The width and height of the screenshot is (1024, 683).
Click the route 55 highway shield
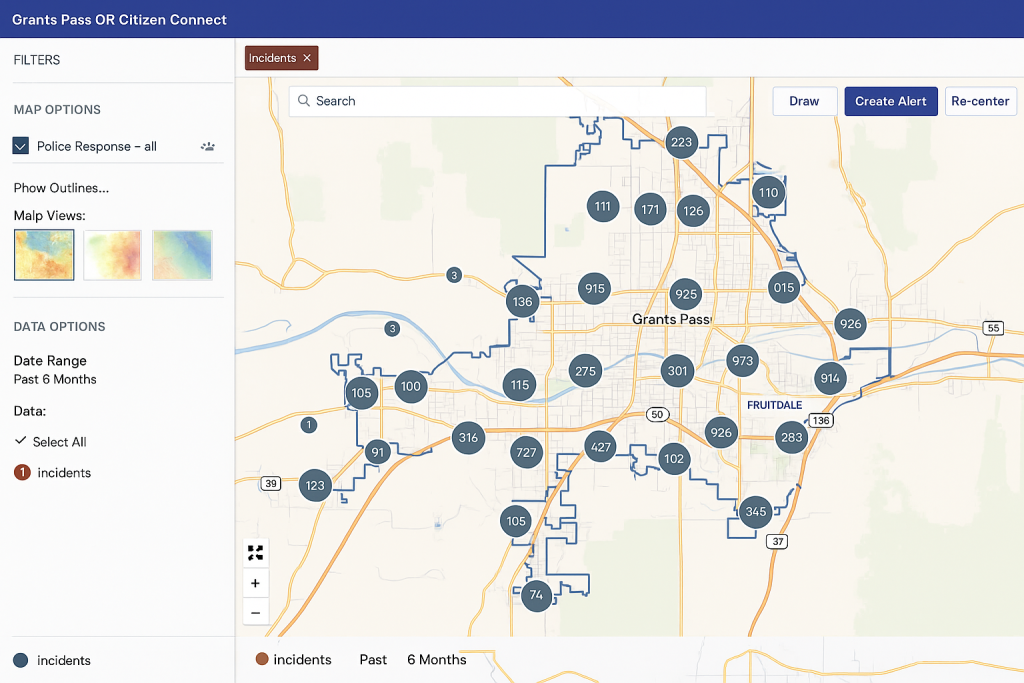[993, 328]
